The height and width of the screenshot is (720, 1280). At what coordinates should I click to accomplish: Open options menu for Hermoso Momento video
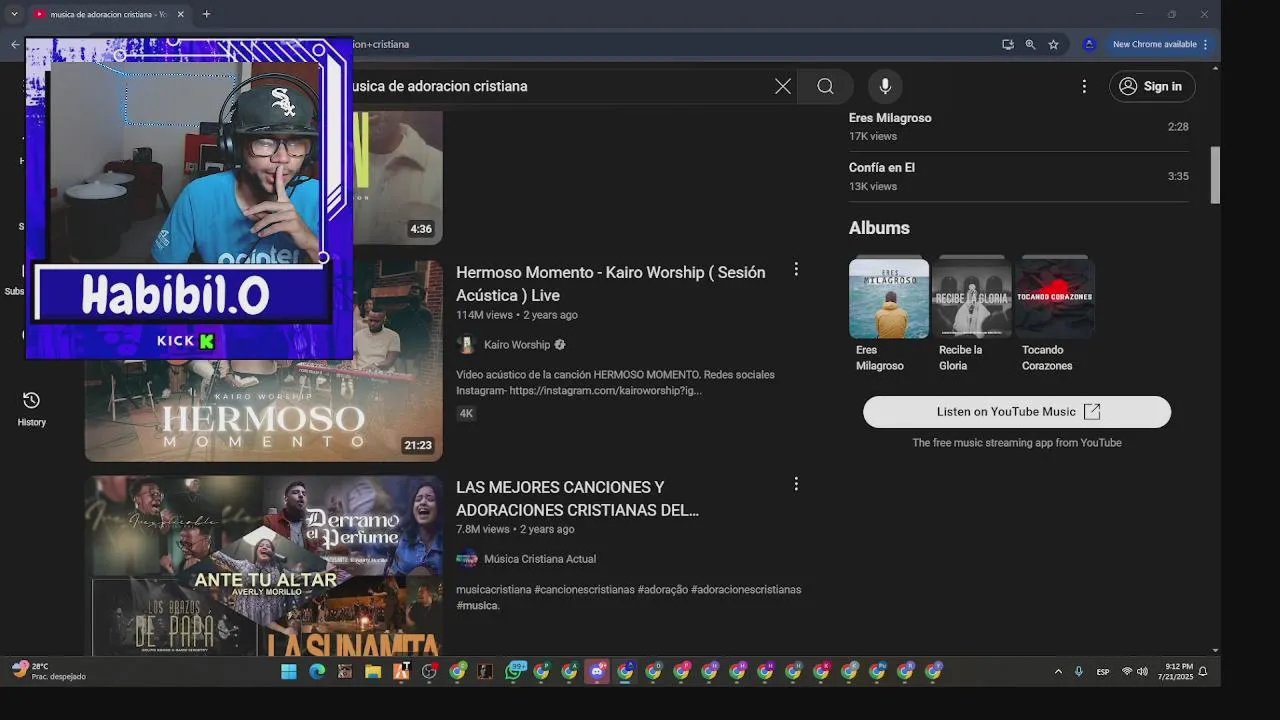796,269
